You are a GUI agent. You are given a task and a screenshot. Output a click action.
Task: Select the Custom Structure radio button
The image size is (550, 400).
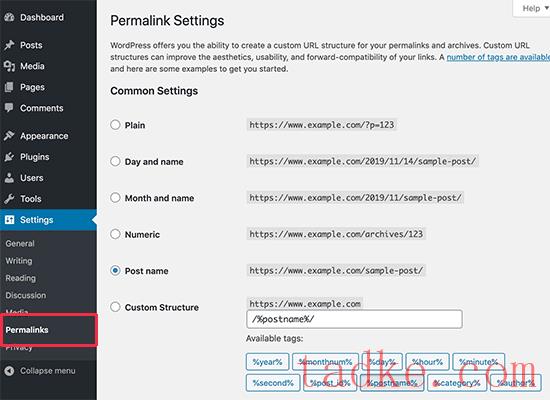[115, 307]
